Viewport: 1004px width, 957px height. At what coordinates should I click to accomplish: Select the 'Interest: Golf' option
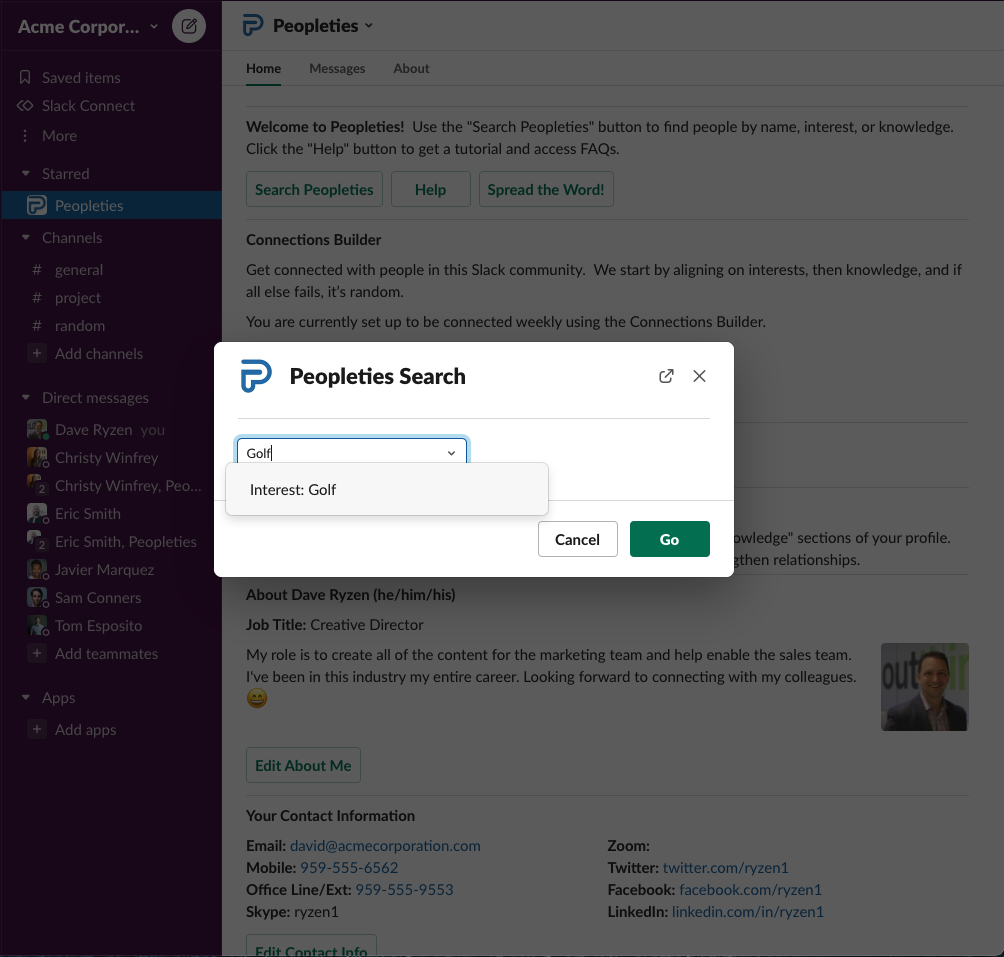(x=387, y=490)
